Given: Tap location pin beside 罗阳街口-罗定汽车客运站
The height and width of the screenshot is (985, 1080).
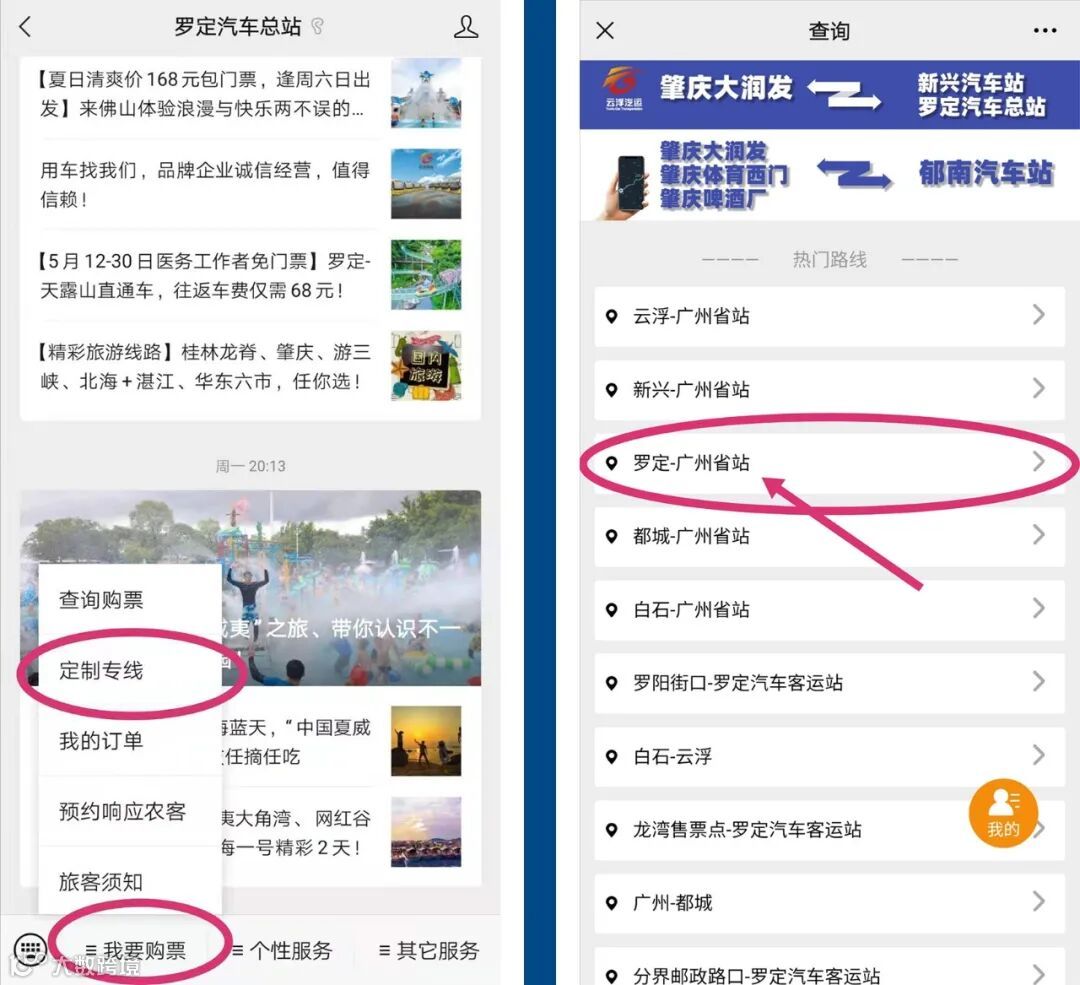Looking at the screenshot, I should (611, 683).
